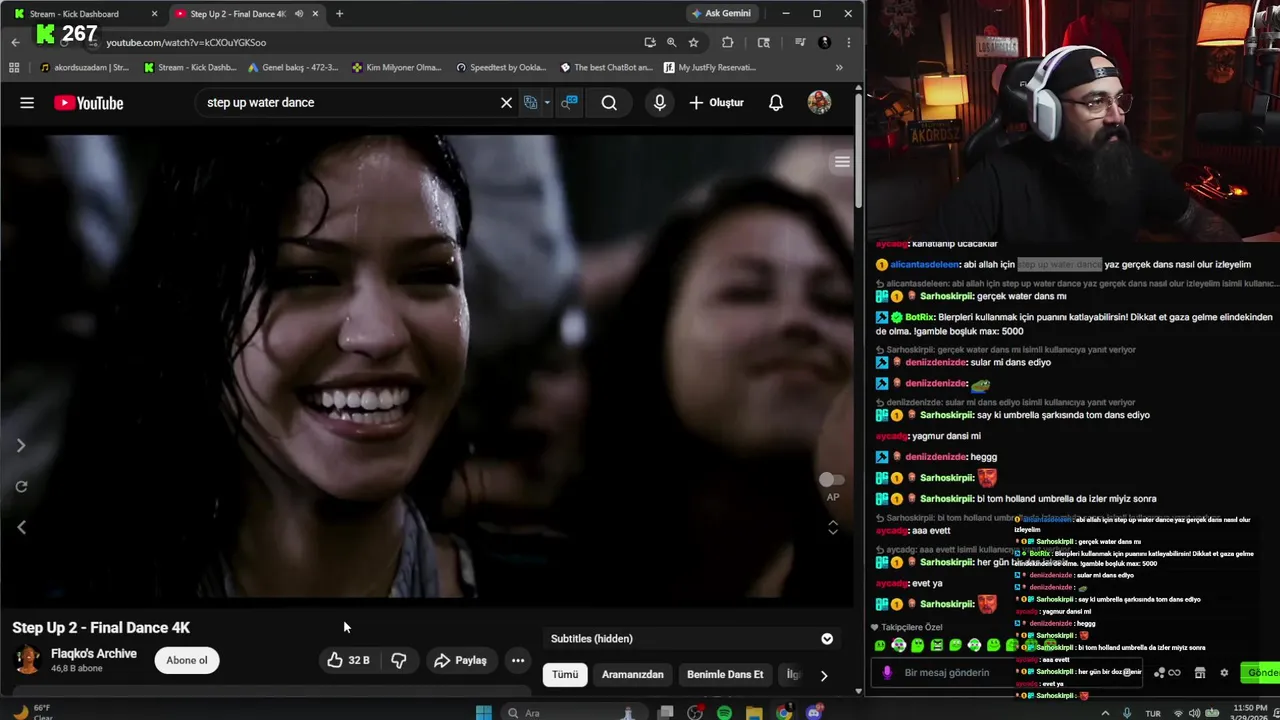The image size is (1280, 720).
Task: Mute audio on Step Up 2 tab
Action: click(298, 14)
